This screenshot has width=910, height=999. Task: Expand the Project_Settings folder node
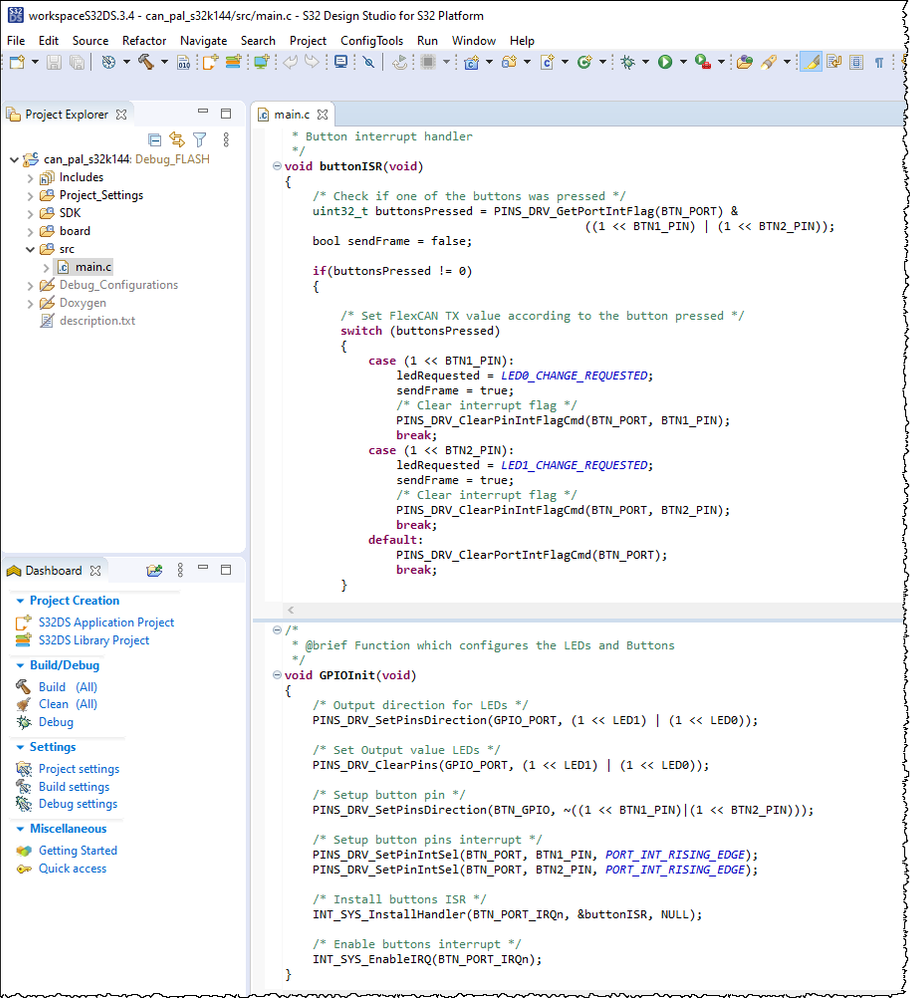tap(30, 196)
